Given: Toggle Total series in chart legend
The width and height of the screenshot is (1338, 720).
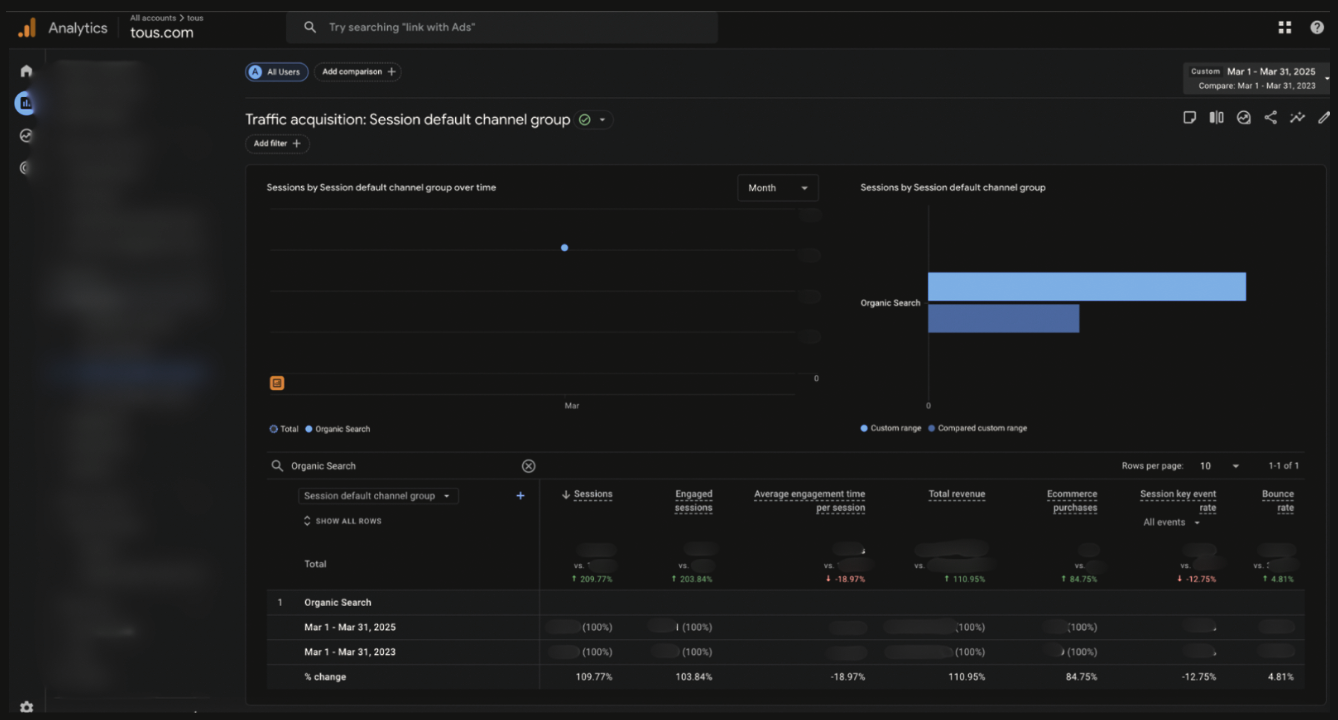Looking at the screenshot, I should click(284, 429).
